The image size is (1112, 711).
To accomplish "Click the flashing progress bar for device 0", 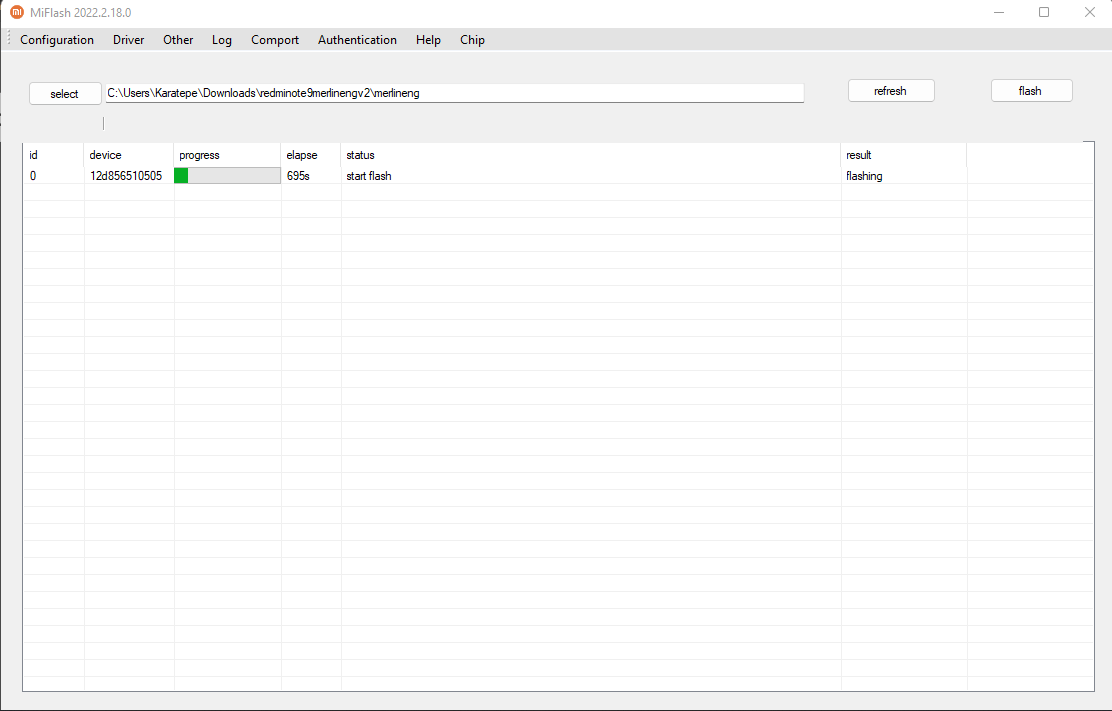I will tap(227, 176).
